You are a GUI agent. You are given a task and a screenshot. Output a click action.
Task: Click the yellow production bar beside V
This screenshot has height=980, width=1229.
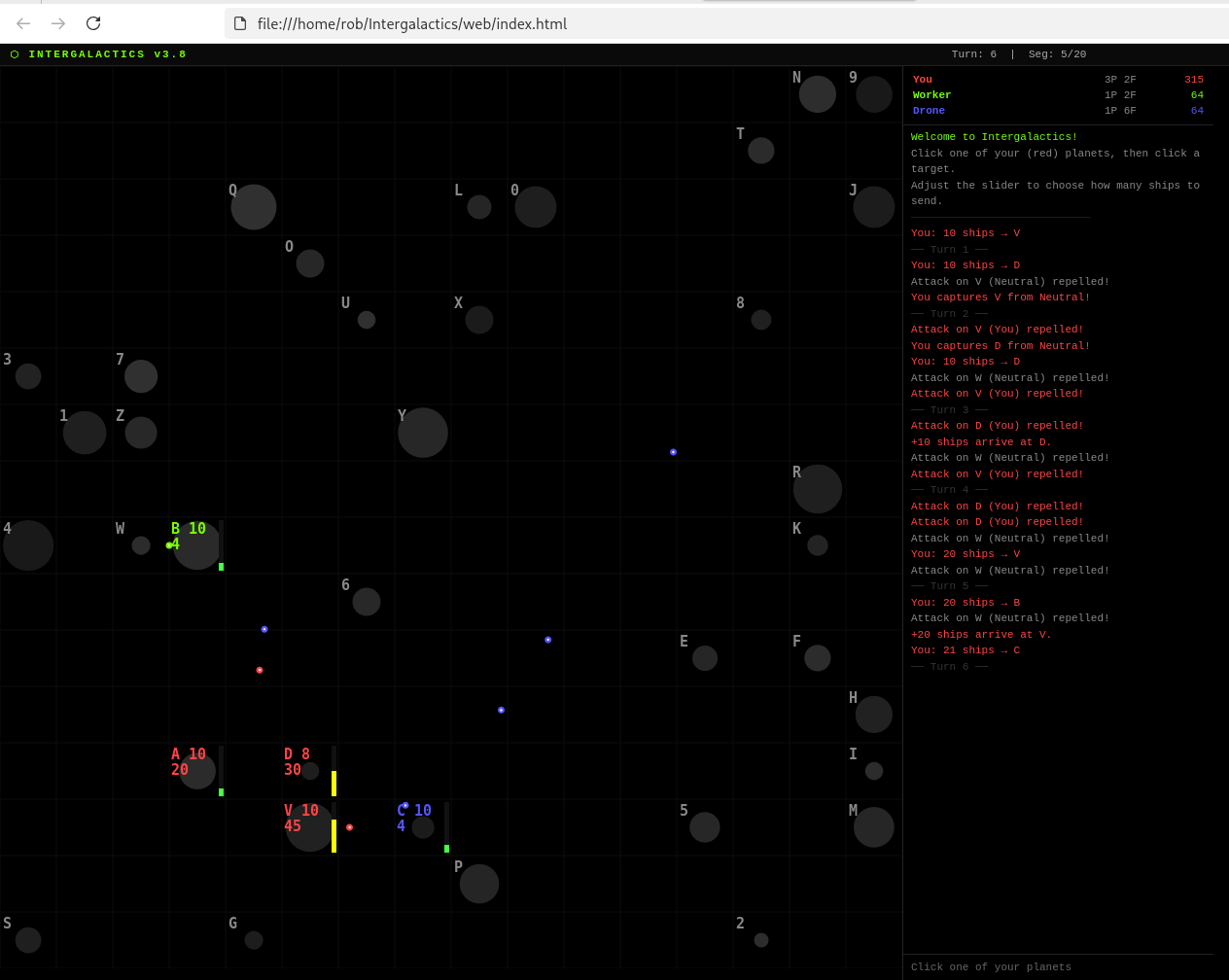[334, 836]
